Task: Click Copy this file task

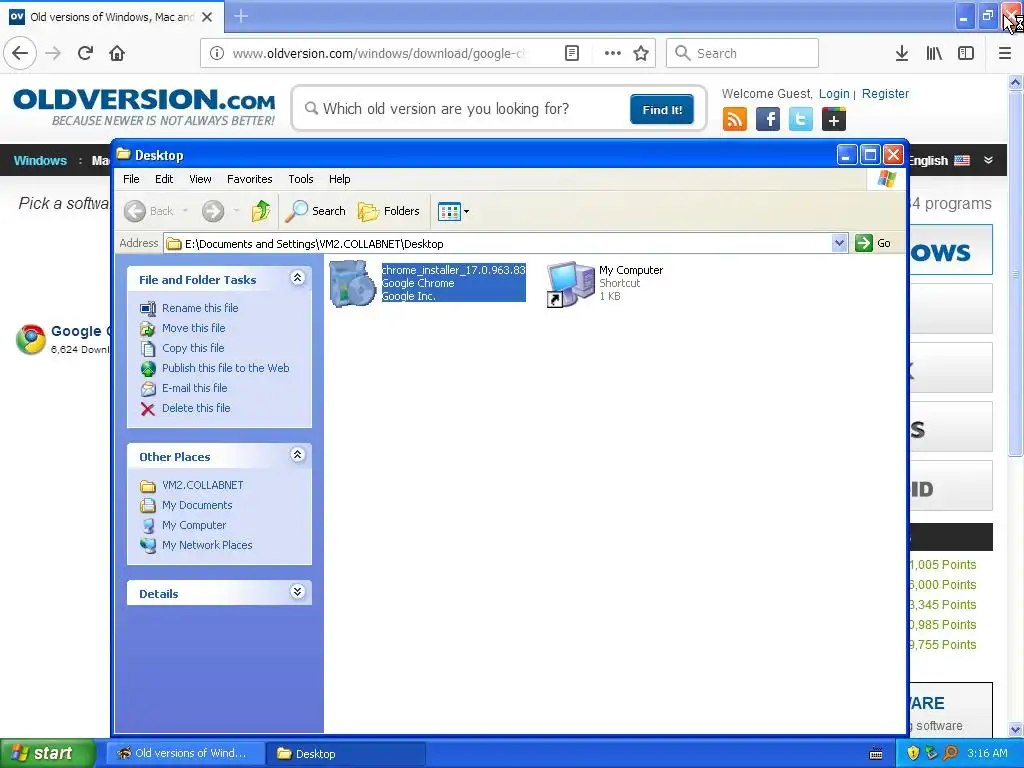Action: (193, 348)
